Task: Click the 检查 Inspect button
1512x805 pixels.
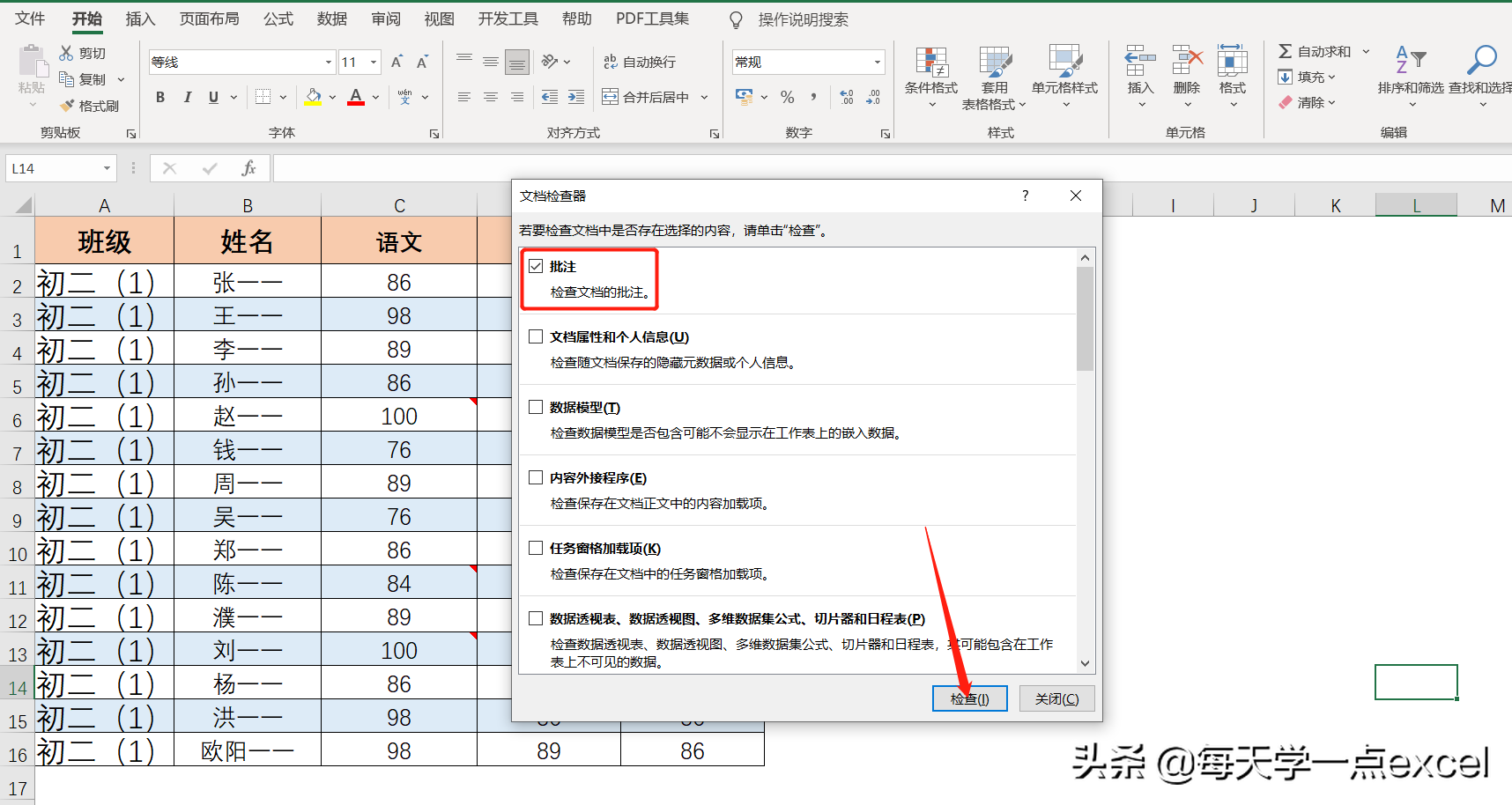Action: (x=970, y=698)
